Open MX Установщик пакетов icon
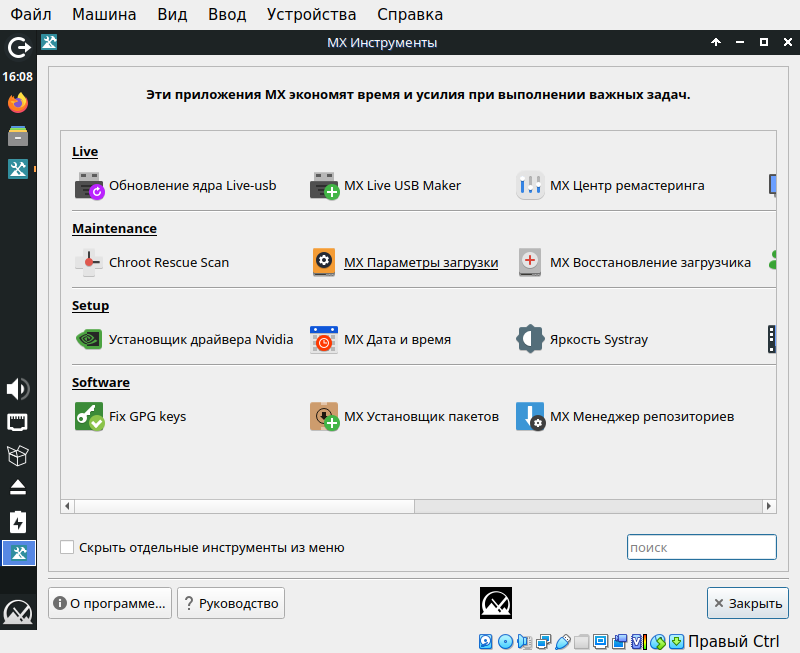Screen dimensions: 800x653 (x=324, y=417)
